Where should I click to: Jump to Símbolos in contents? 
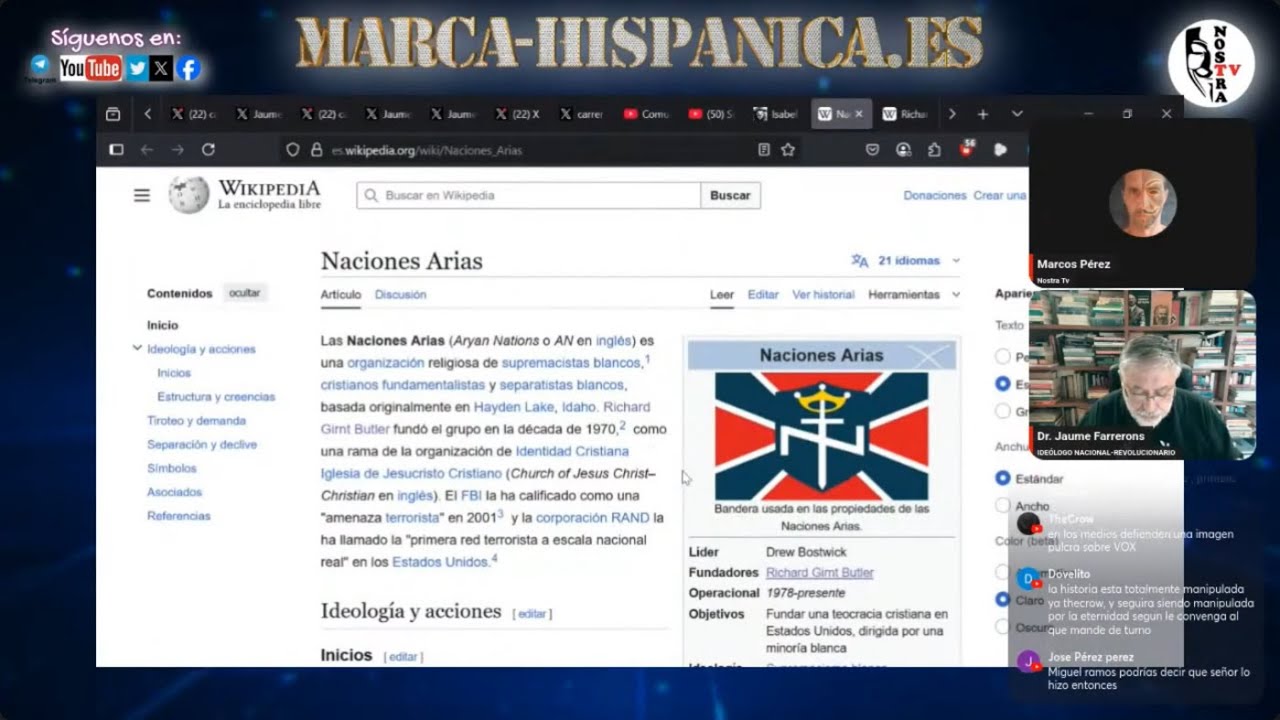(x=172, y=468)
